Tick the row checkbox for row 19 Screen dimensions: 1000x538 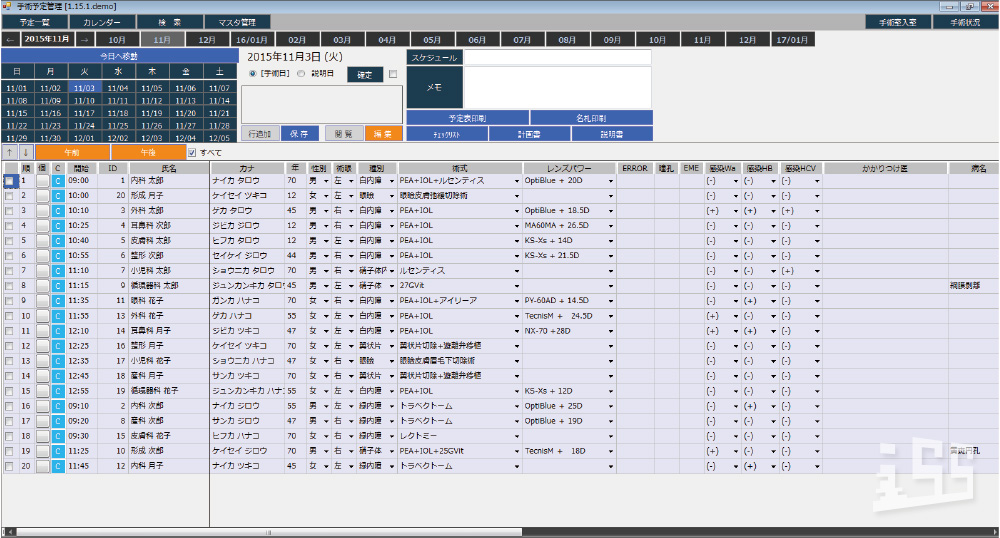(9, 451)
